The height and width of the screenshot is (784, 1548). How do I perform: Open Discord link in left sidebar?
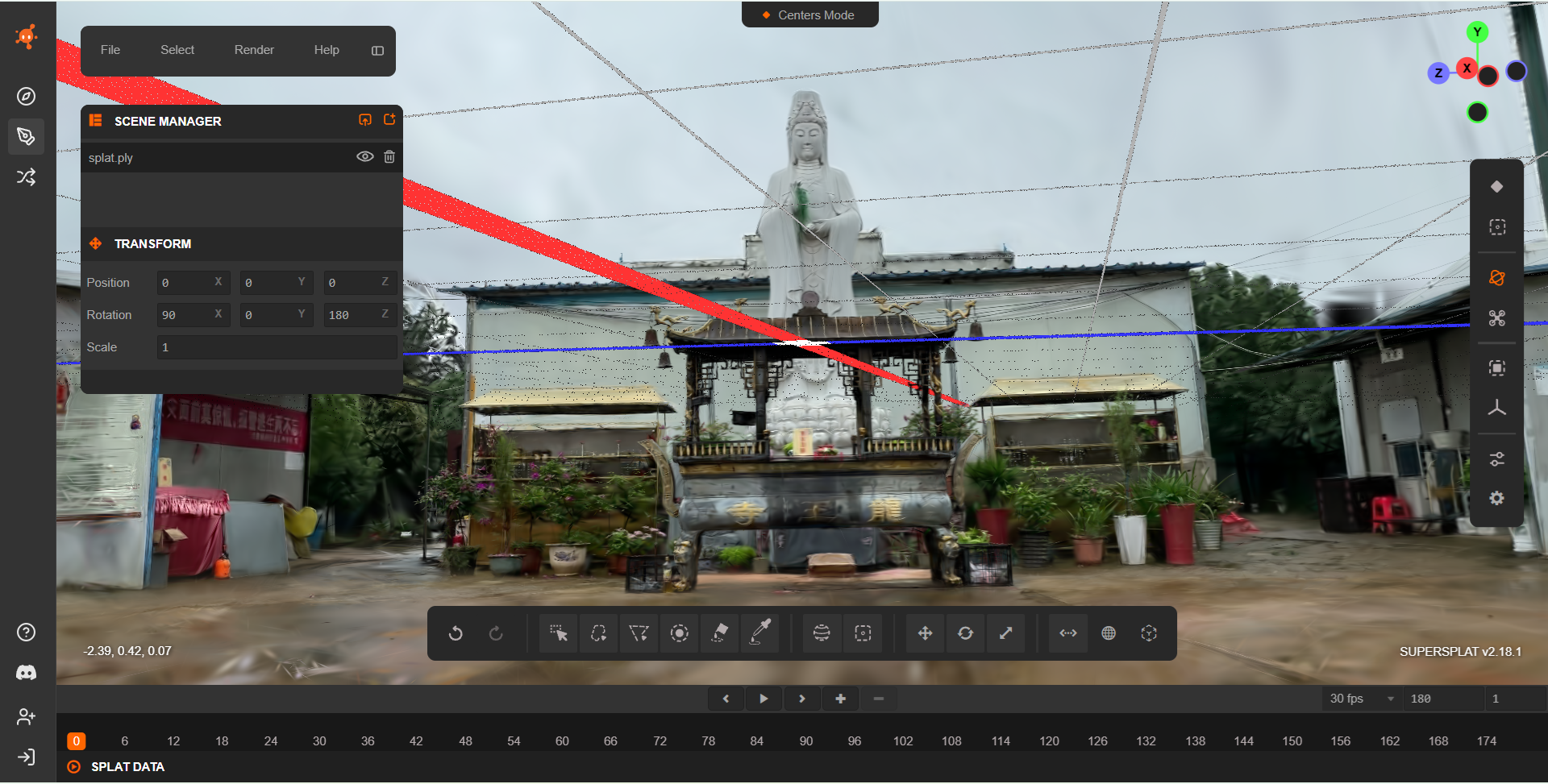point(26,673)
